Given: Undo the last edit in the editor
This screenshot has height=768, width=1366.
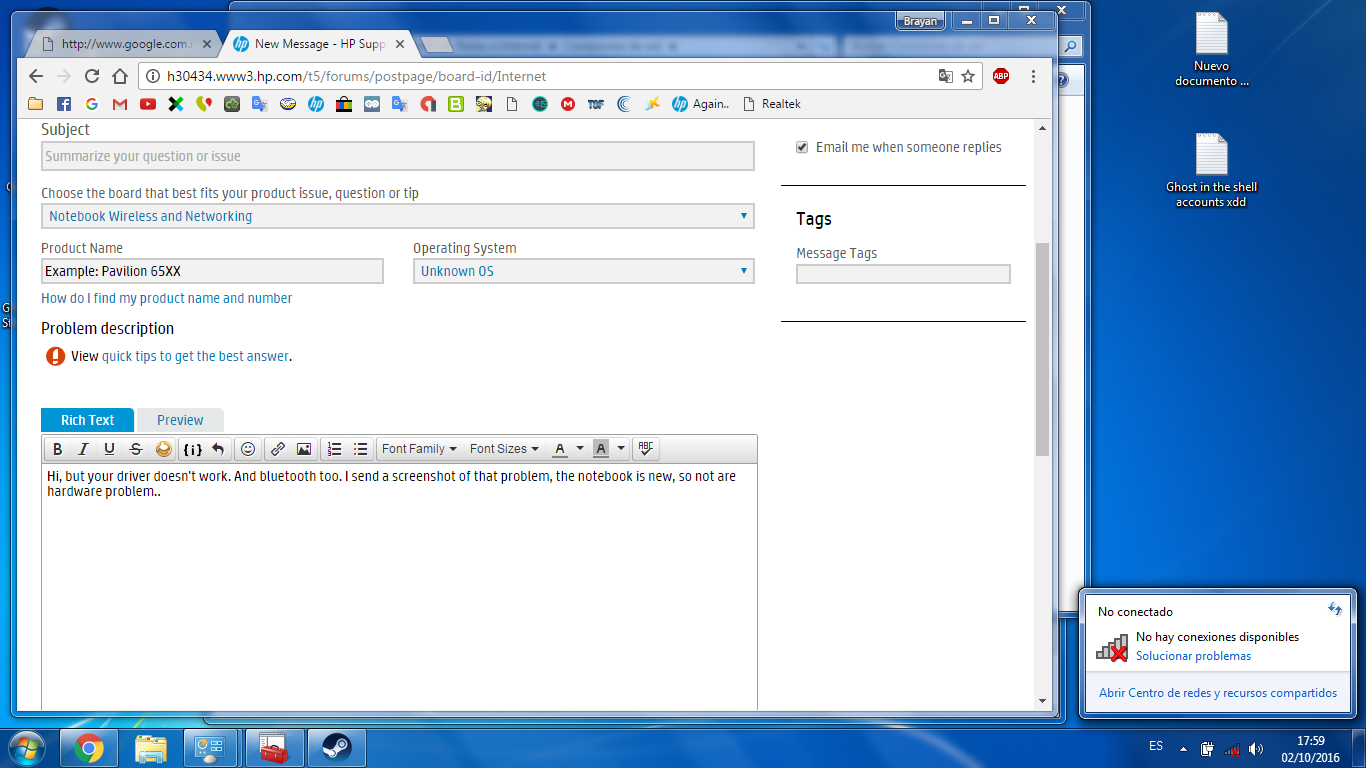Looking at the screenshot, I should (x=218, y=449).
